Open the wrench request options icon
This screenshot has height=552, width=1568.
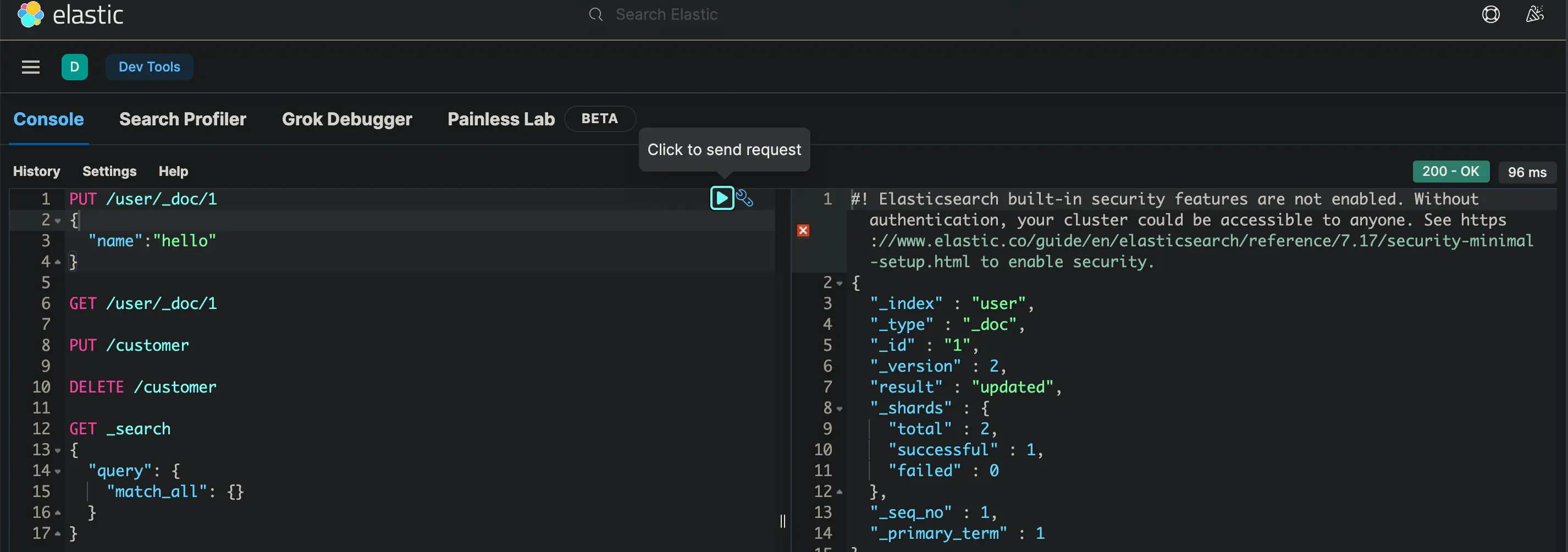(744, 198)
